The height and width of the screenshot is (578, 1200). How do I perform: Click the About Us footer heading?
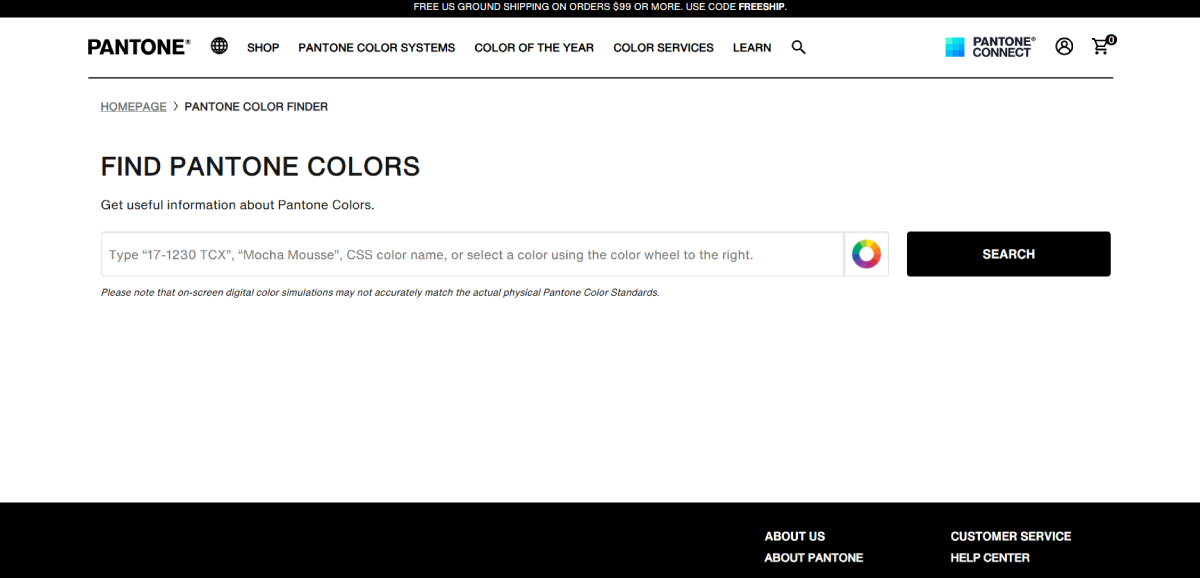click(795, 536)
